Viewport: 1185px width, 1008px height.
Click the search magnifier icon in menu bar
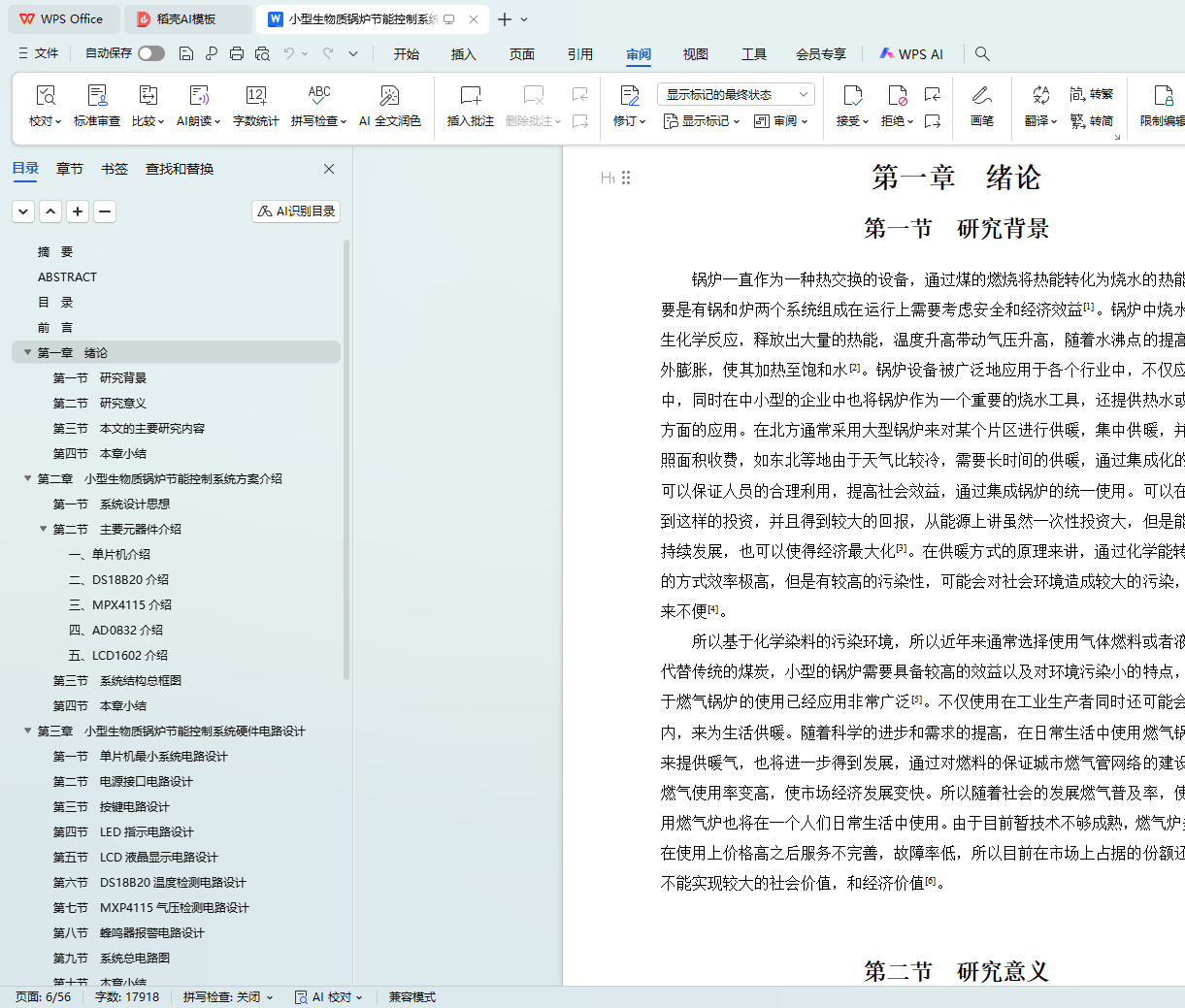click(x=982, y=54)
